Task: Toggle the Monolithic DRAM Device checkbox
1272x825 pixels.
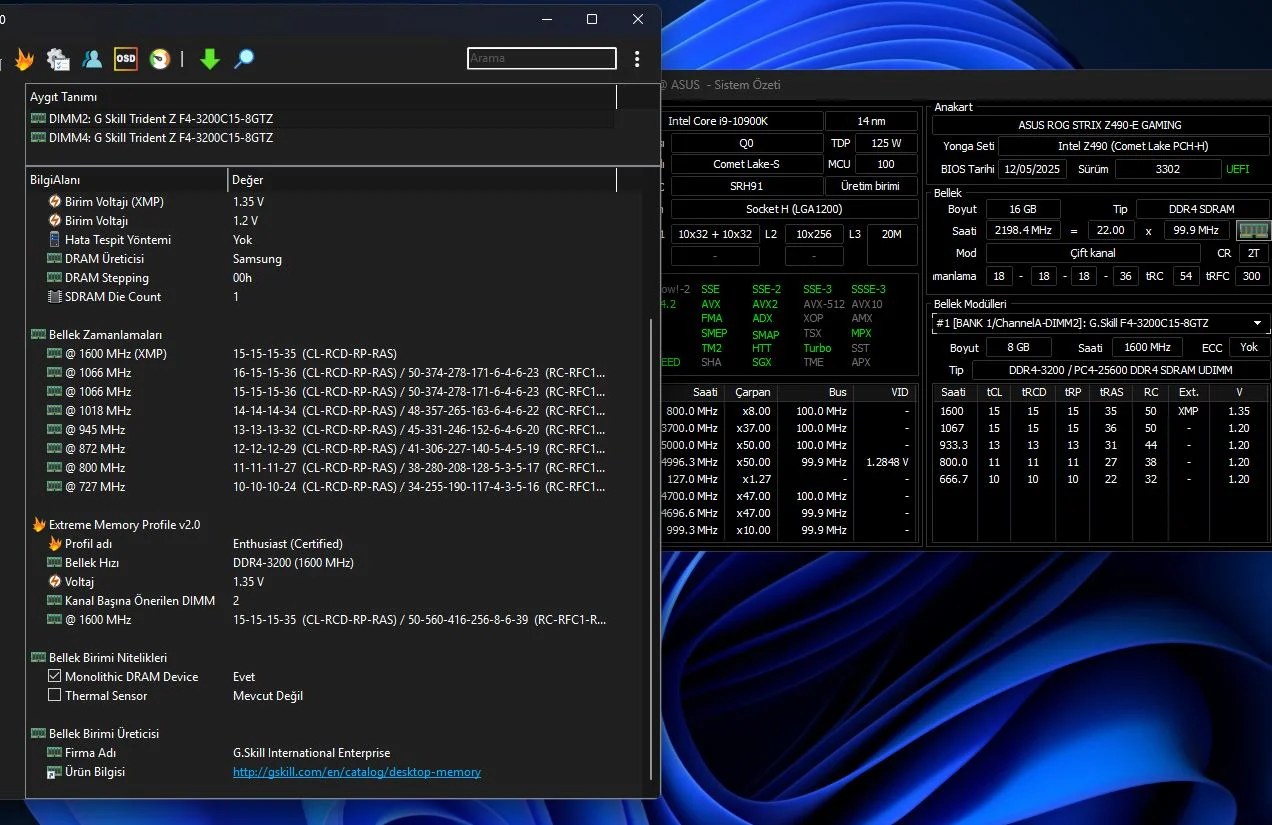Action: (x=55, y=676)
